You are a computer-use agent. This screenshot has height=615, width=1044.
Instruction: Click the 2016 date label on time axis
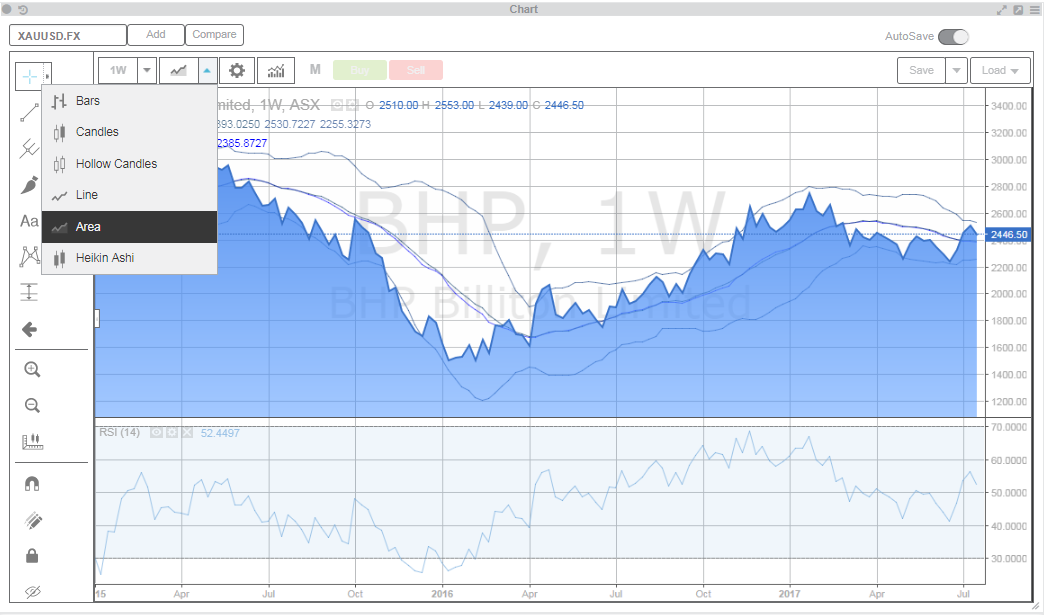tap(442, 593)
